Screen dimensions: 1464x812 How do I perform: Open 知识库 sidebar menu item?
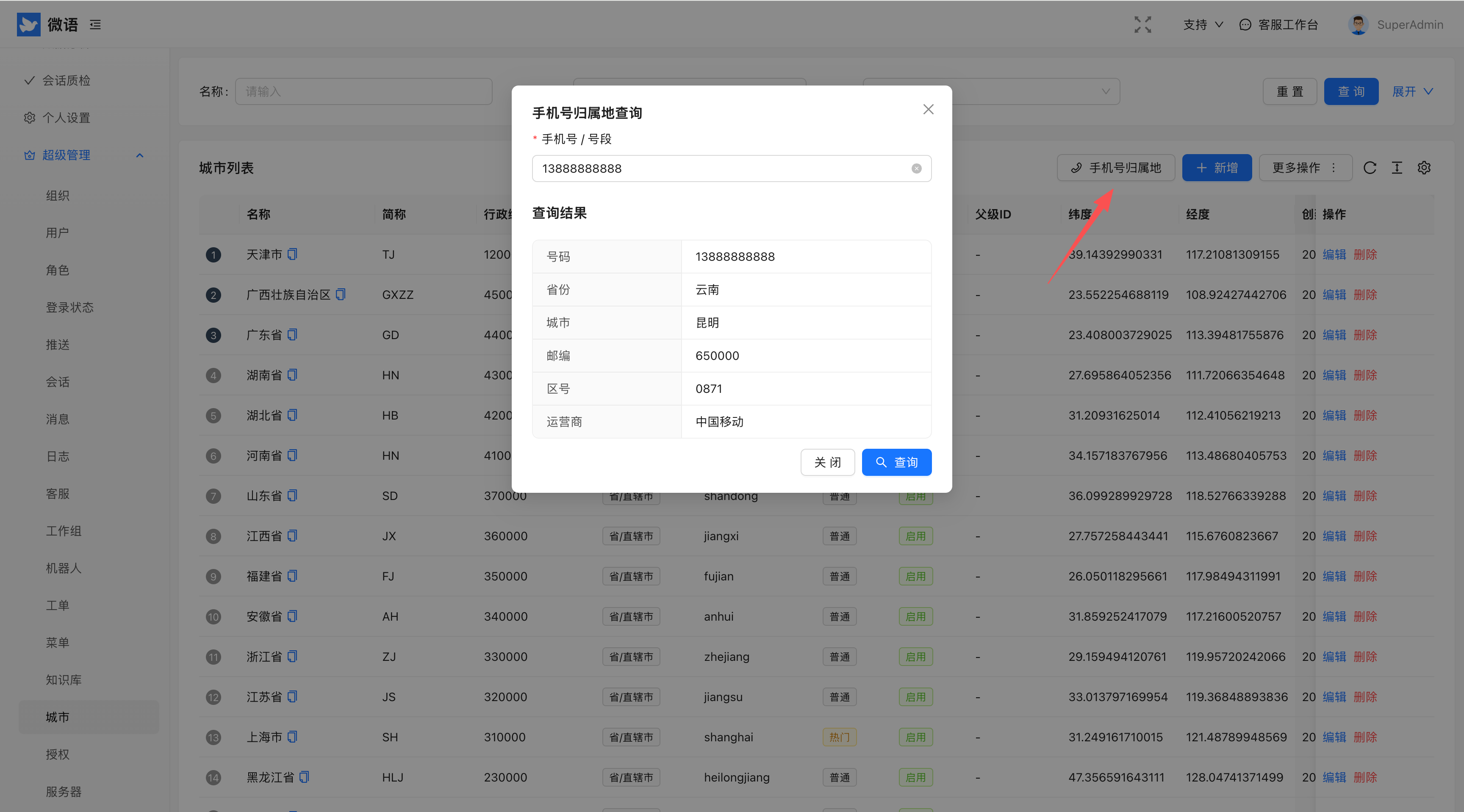[x=64, y=679]
